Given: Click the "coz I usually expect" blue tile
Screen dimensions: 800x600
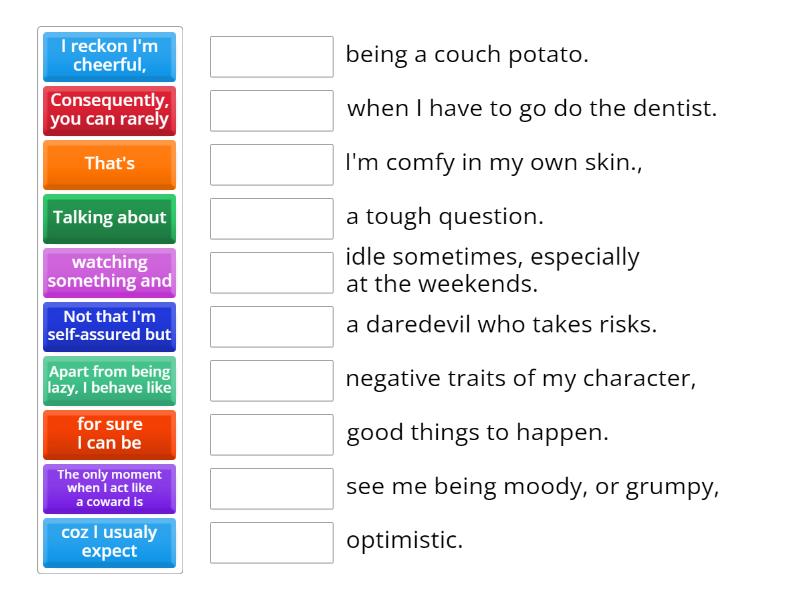Looking at the screenshot, I should (x=109, y=542).
